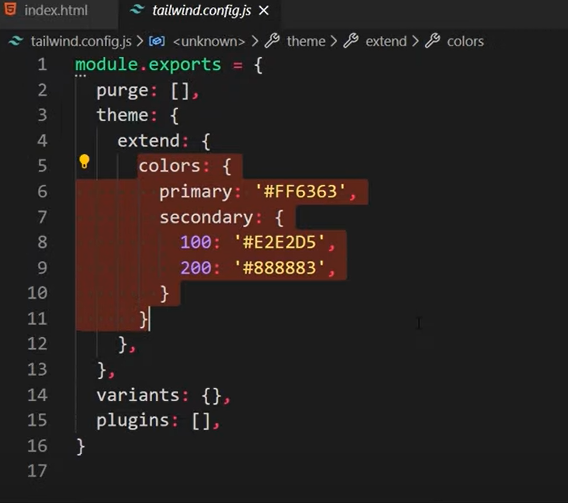Expand chevron after tailwind.config.js breadcrumb
This screenshot has height=503, width=568.
(x=140, y=41)
